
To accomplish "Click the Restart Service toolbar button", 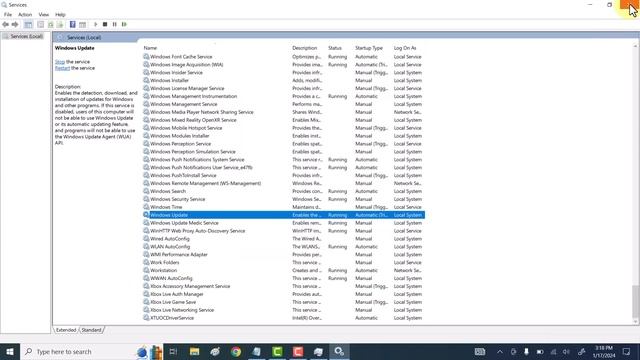I will coord(124,24).
